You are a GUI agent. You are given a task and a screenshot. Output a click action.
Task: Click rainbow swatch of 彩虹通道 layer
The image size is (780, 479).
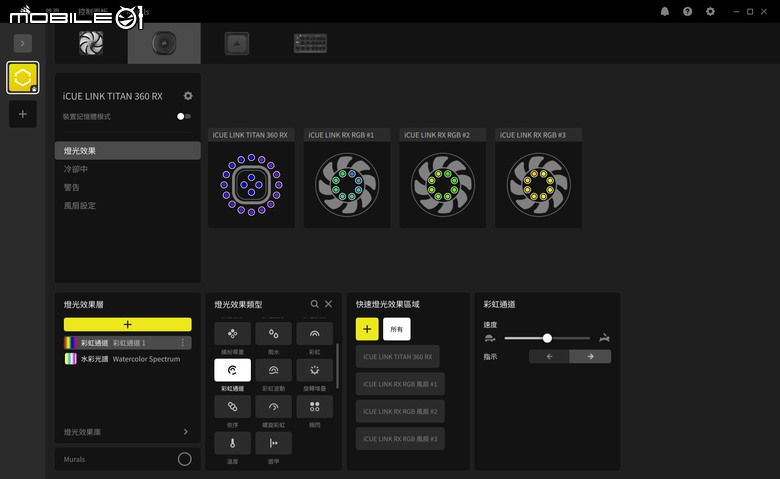[x=71, y=343]
